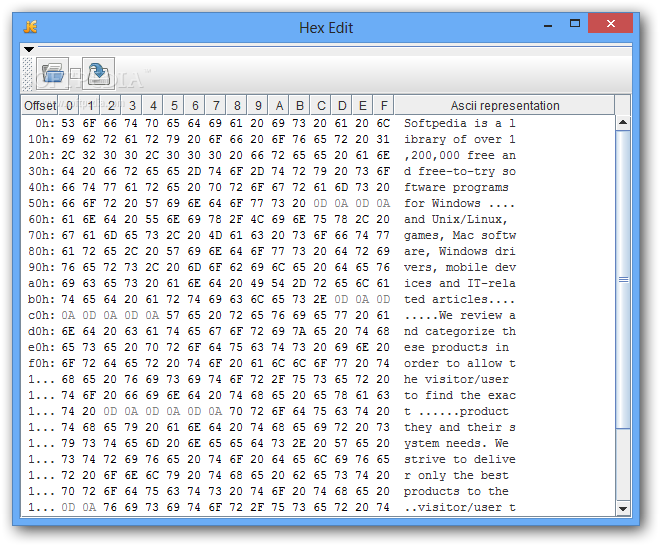Click ASCII text 'Softpedia is a l'
660x546 pixels.
(460, 123)
